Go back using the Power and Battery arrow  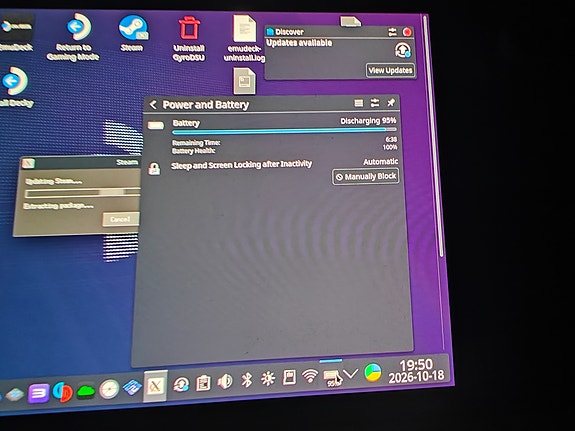(x=153, y=105)
